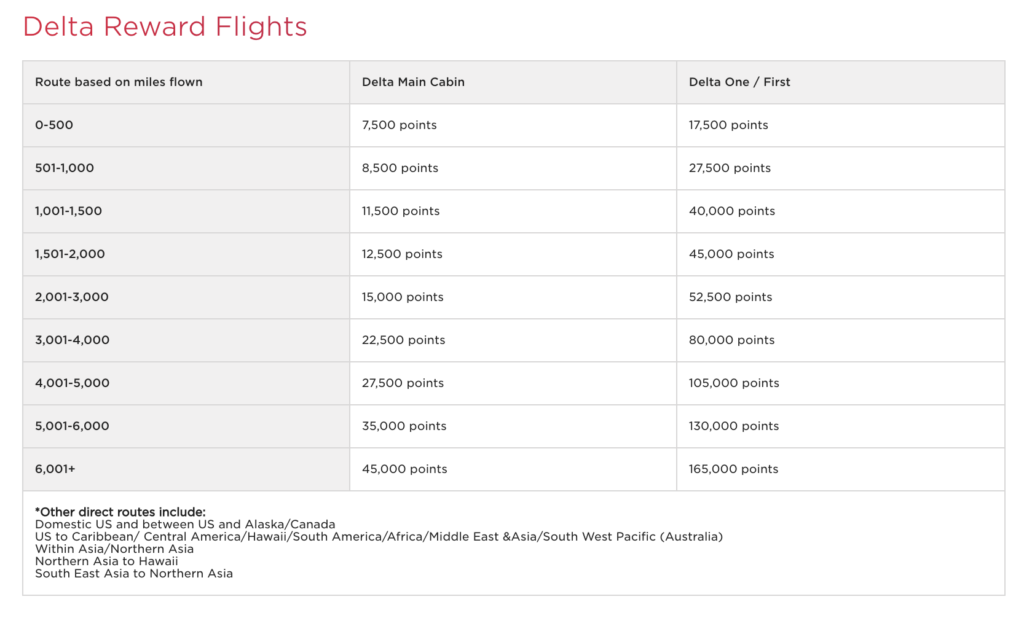Image resolution: width=1024 pixels, height=618 pixels.
Task: Select the 5,001-6,000 route row label
Action: pos(72,426)
